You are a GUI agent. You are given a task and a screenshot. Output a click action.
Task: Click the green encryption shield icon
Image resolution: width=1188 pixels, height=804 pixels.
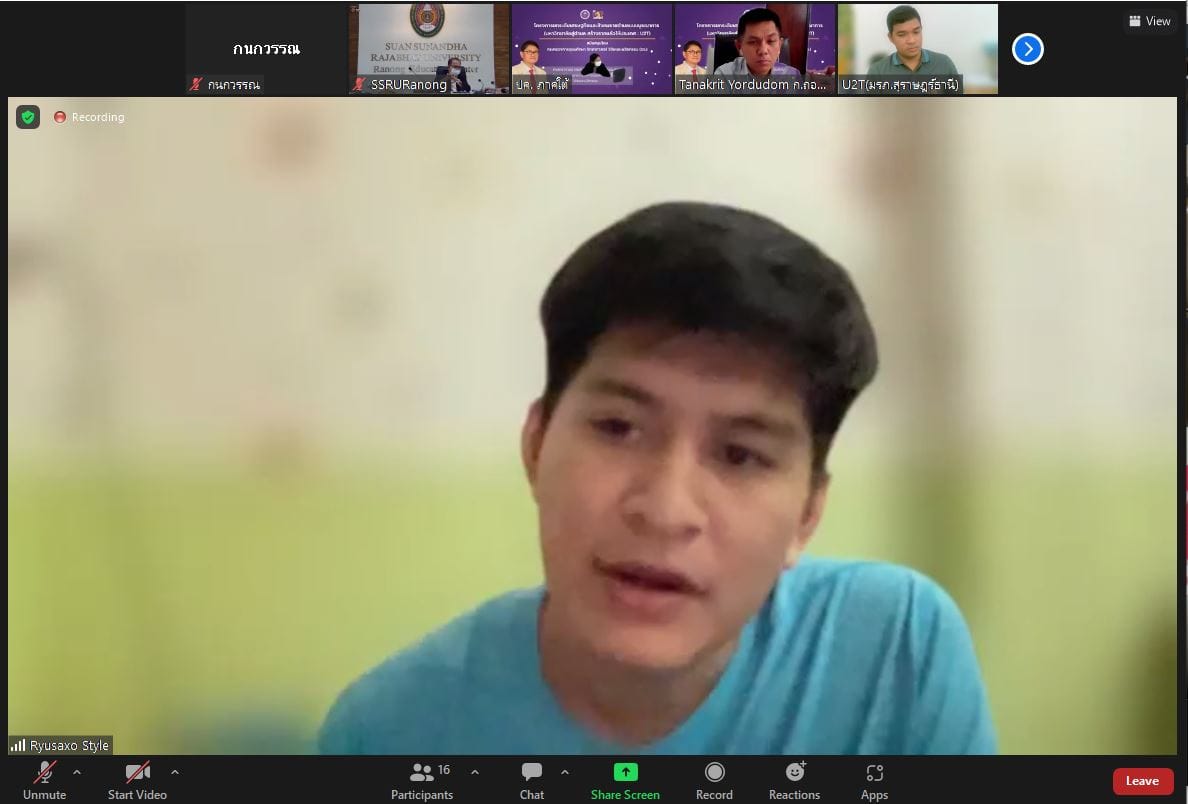tap(28, 117)
